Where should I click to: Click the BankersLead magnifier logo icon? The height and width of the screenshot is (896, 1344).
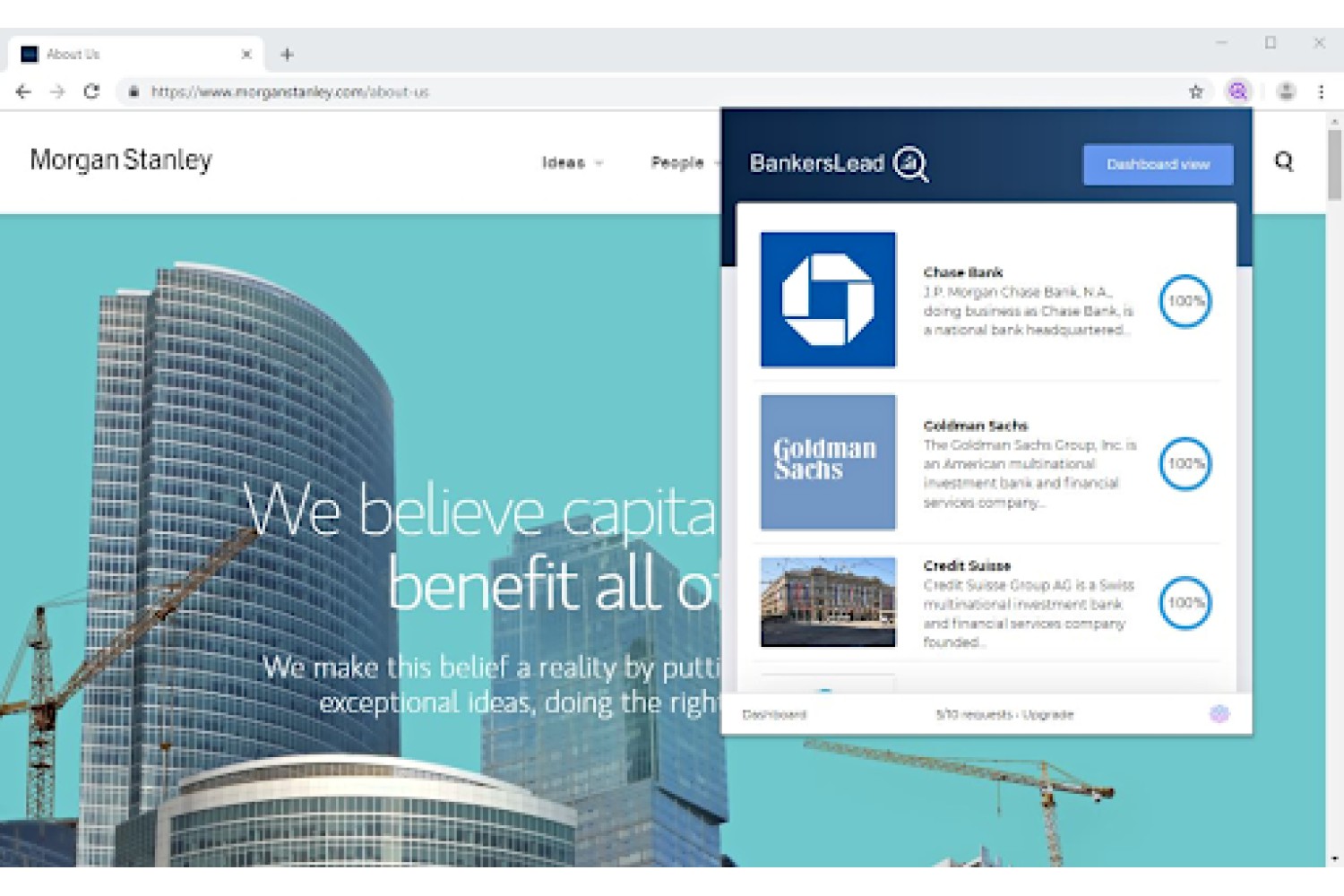tap(911, 164)
